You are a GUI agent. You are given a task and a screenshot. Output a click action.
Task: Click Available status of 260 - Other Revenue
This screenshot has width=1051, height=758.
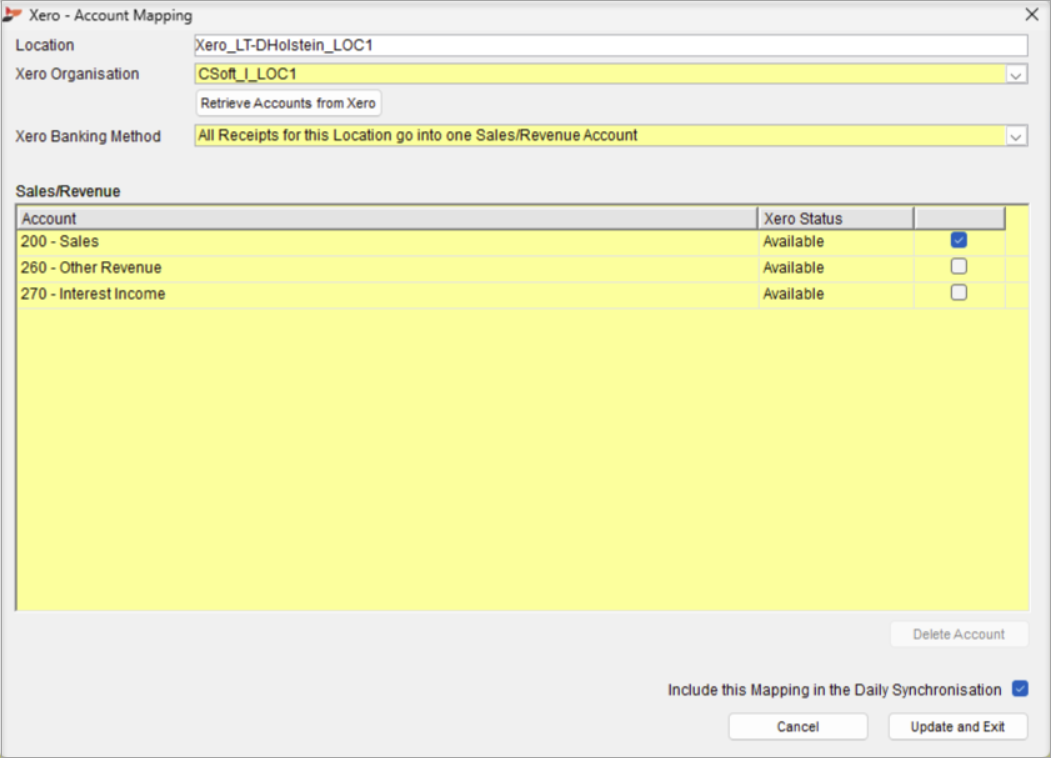click(x=794, y=267)
